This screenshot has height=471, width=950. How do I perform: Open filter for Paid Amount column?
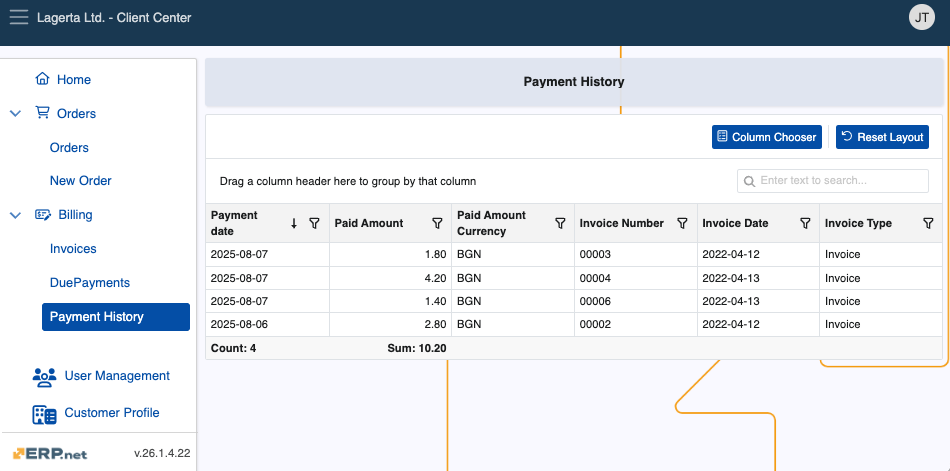(437, 223)
